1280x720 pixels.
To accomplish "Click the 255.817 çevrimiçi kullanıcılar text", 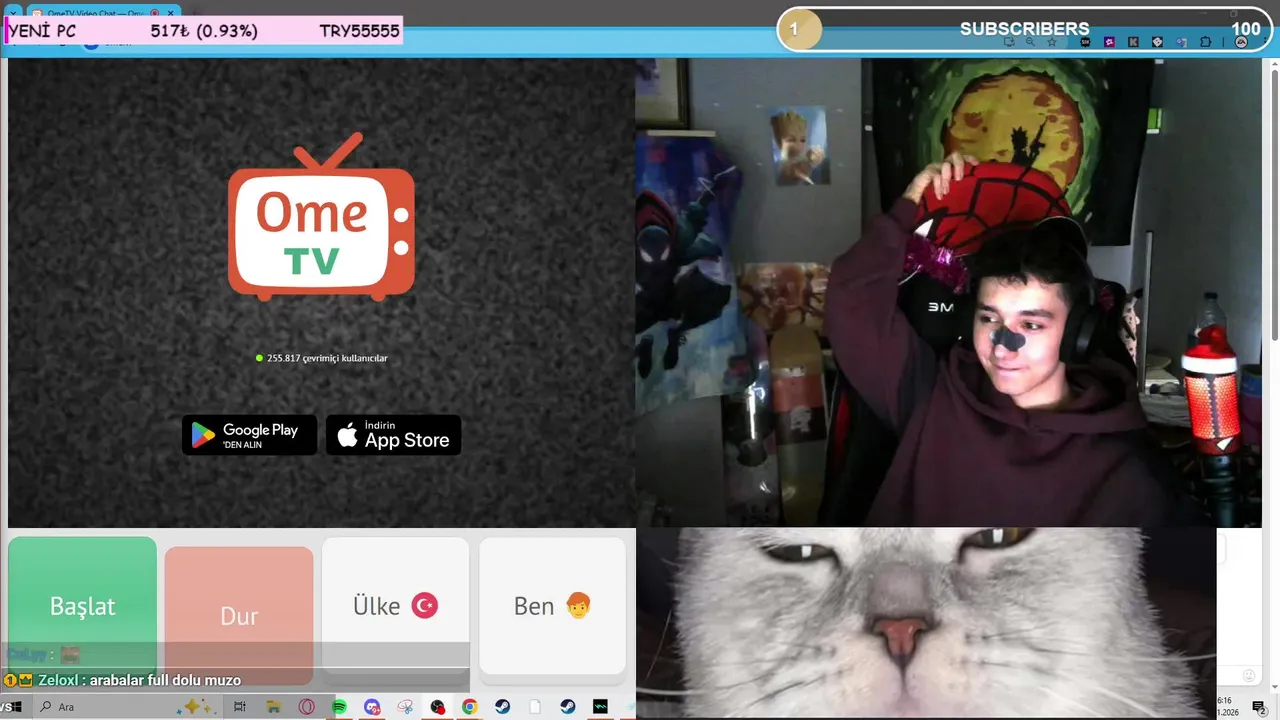I will pos(327,358).
